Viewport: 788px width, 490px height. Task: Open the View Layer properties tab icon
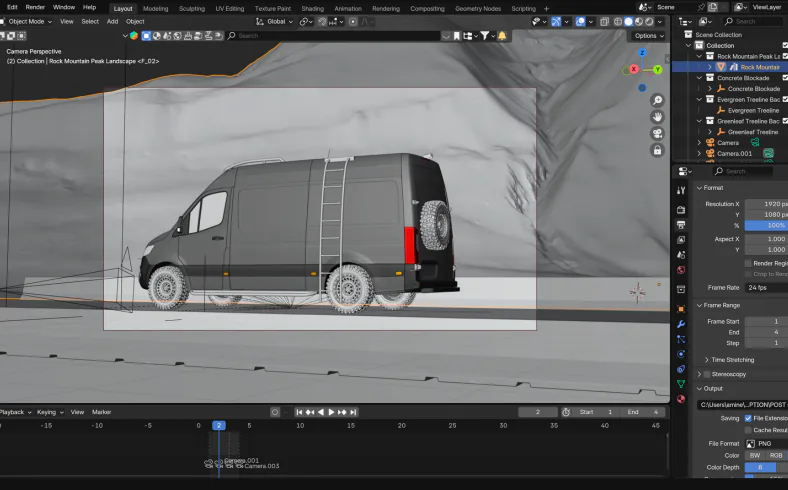pos(681,240)
